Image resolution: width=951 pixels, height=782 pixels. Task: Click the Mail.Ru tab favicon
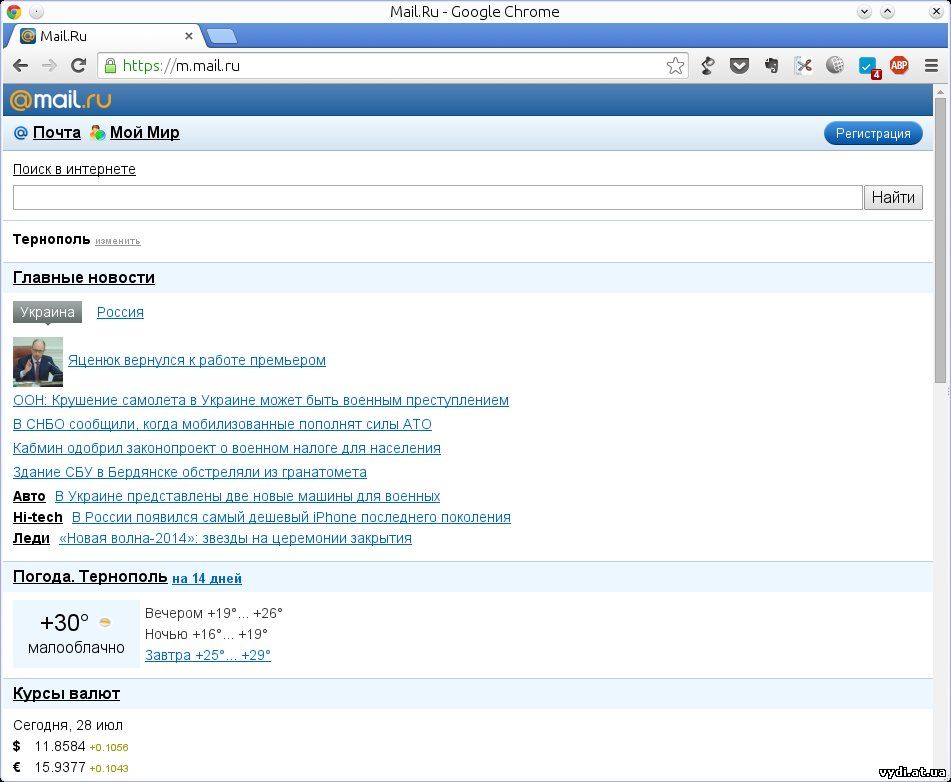point(28,36)
